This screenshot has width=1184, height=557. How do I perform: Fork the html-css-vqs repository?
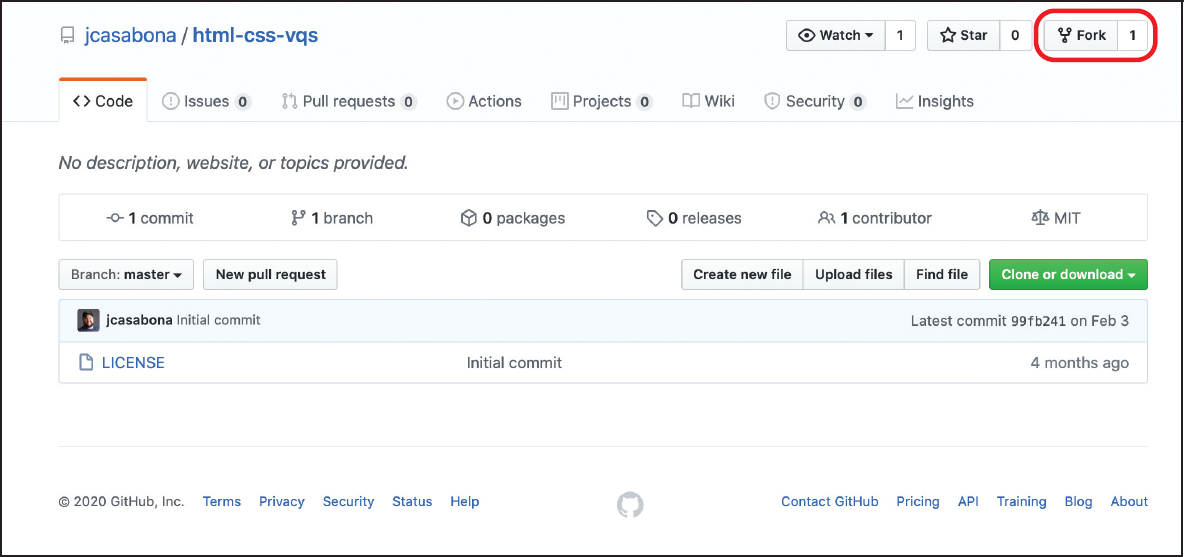[x=1081, y=35]
